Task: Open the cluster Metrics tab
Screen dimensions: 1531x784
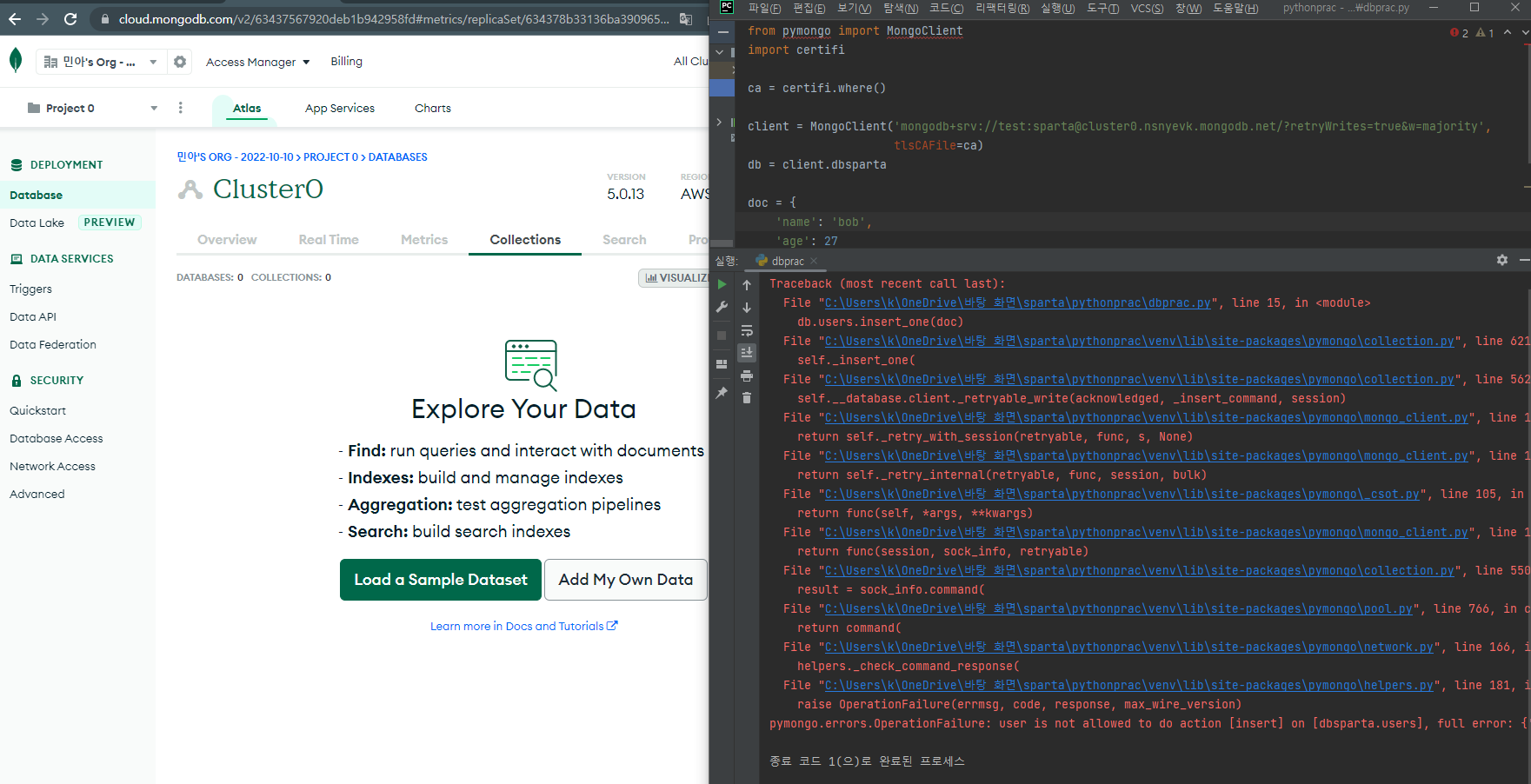Action: 424,240
